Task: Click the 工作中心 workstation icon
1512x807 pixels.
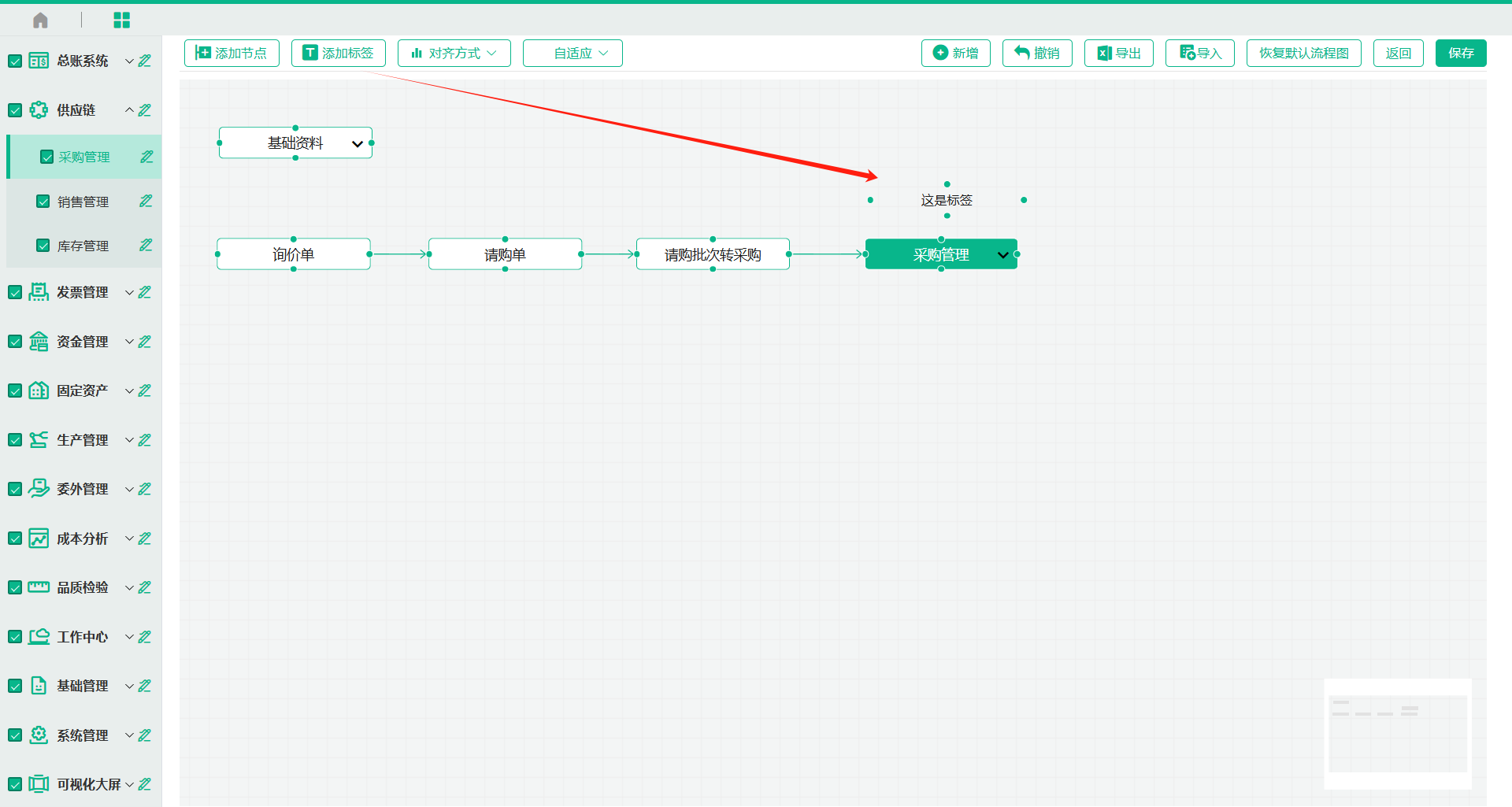Action: (x=39, y=637)
